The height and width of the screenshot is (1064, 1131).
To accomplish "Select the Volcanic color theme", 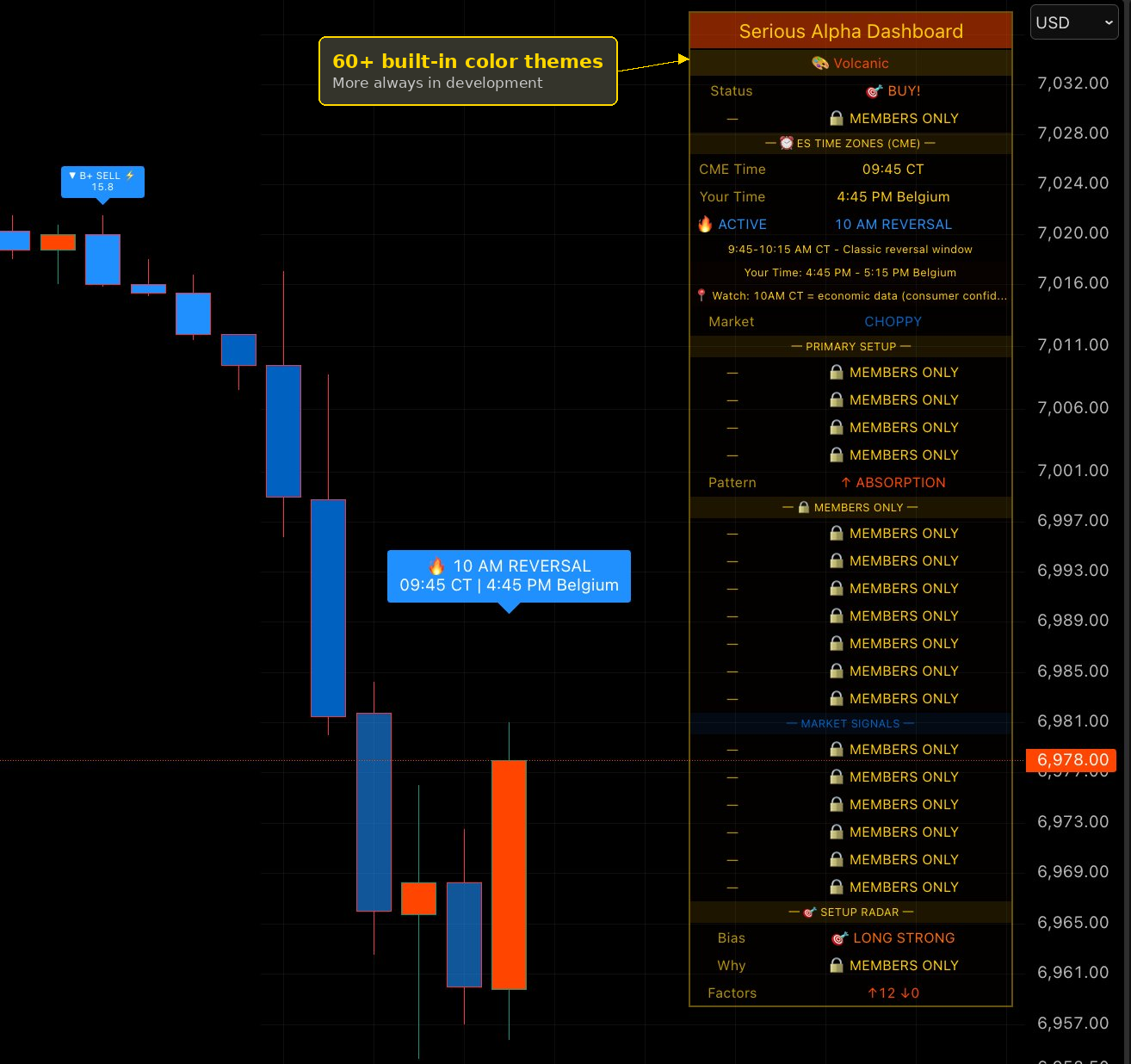I will (860, 63).
